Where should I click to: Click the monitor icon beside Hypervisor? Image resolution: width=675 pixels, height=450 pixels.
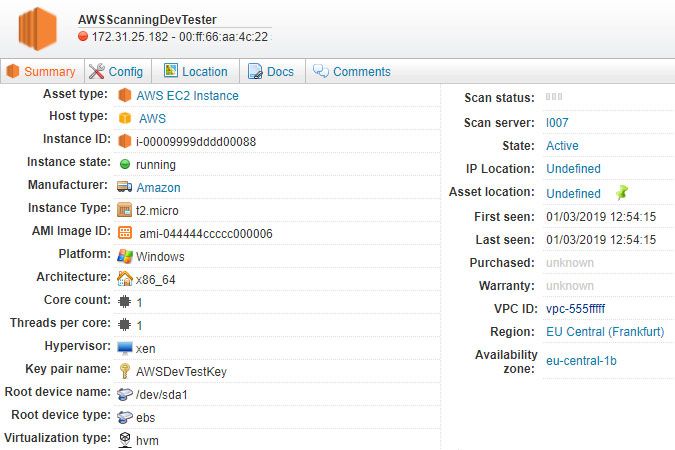[125, 348]
